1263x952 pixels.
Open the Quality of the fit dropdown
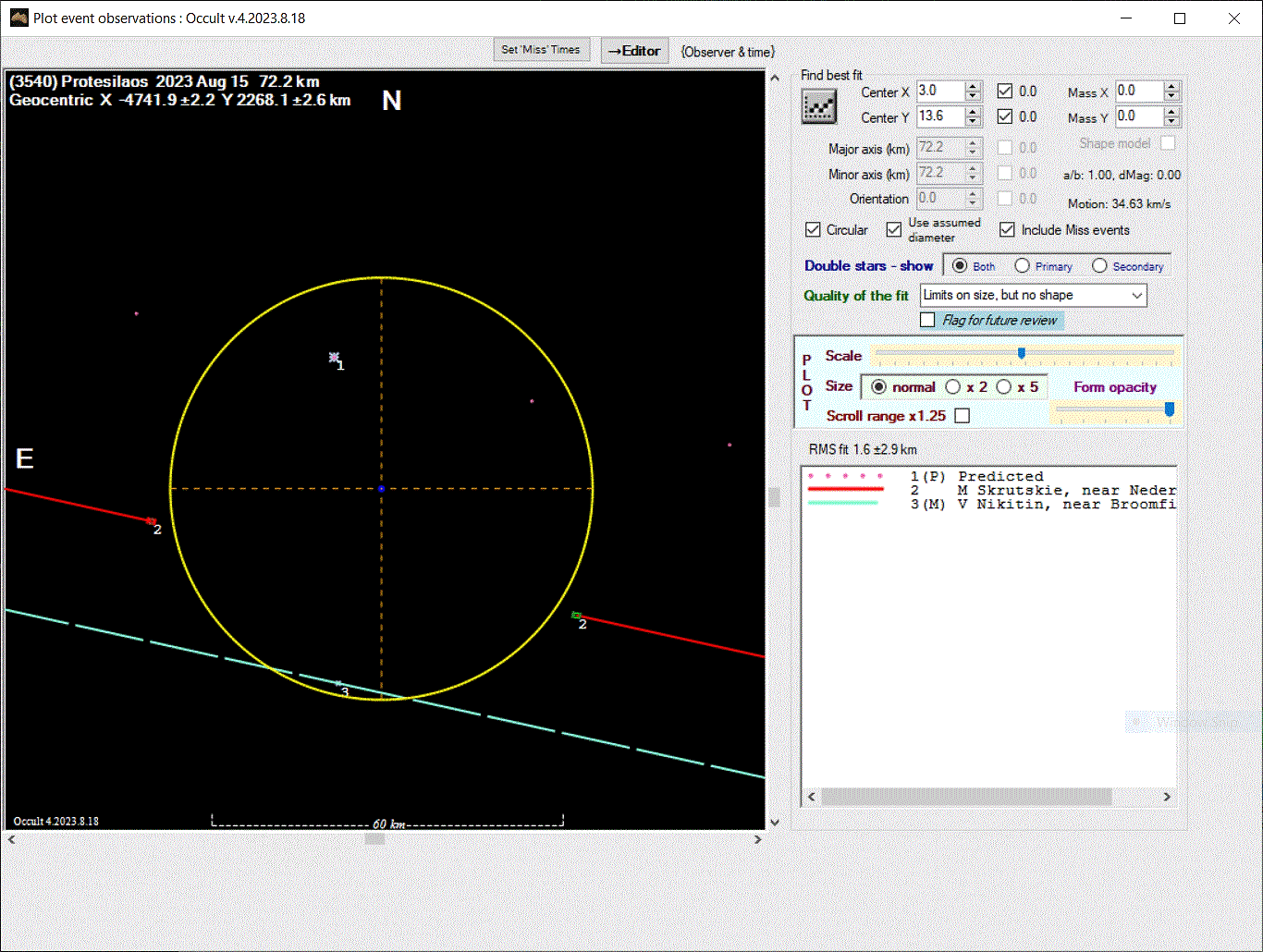pos(1137,295)
